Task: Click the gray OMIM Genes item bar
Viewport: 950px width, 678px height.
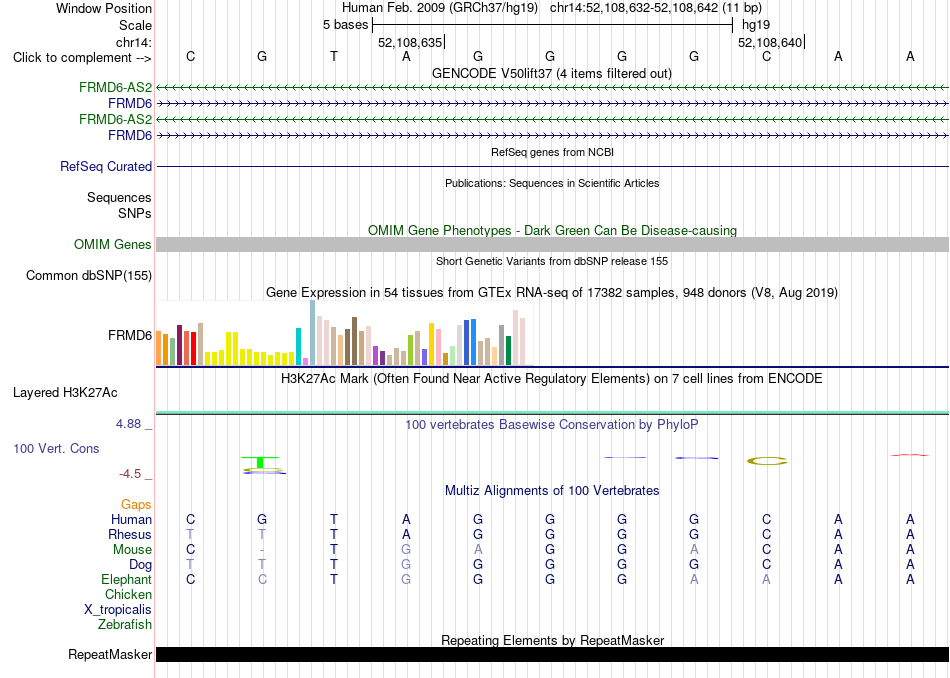Action: (x=552, y=244)
